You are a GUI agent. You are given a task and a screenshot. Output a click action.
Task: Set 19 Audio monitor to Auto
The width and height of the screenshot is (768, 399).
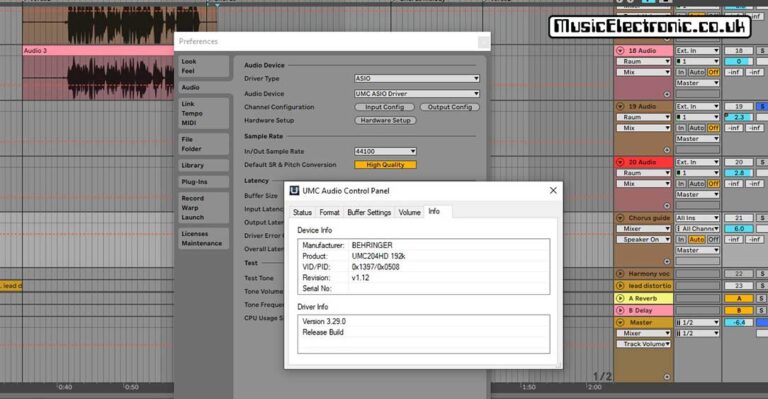pyautogui.click(x=696, y=128)
